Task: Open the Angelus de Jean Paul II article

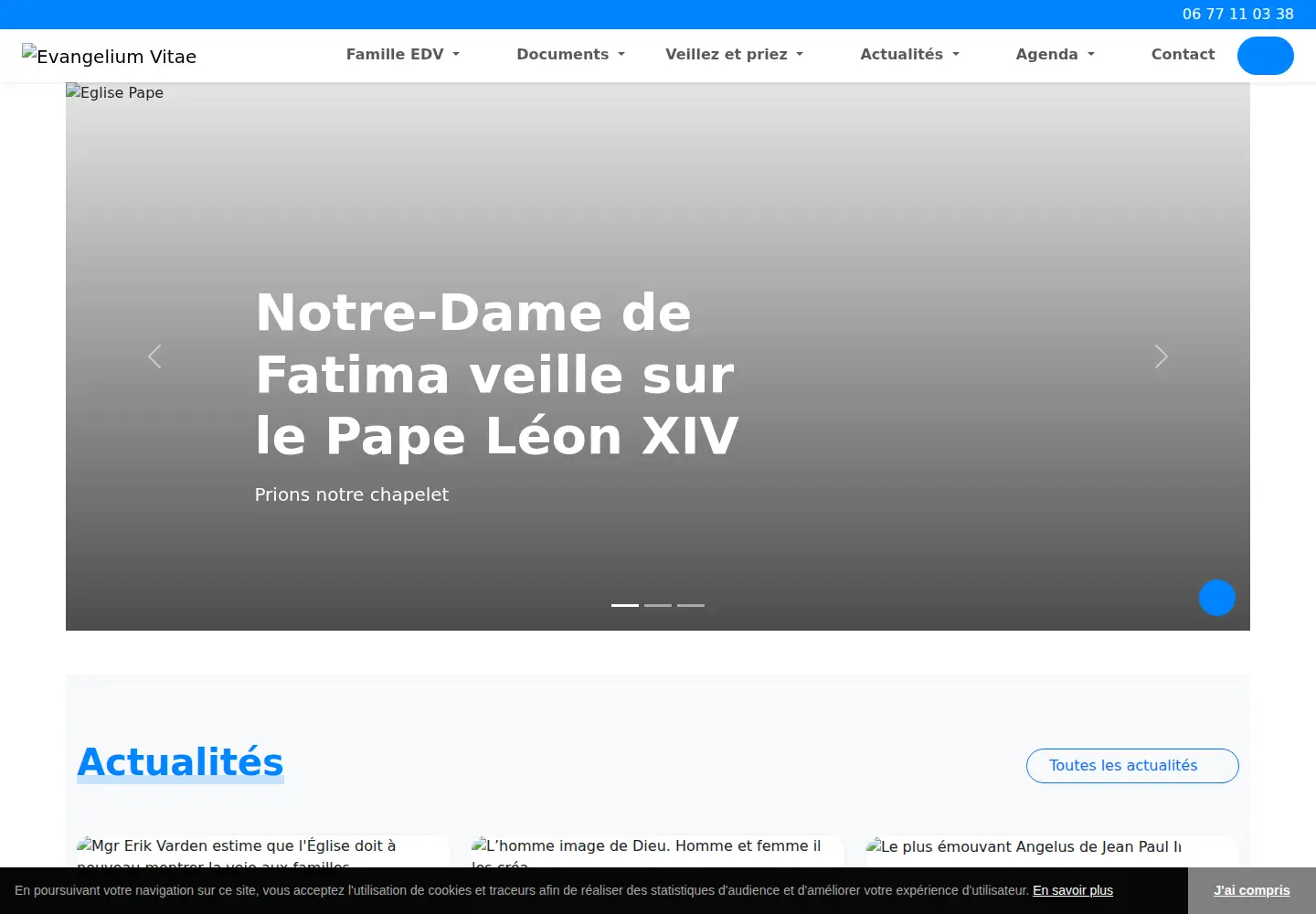Action: click(1053, 851)
